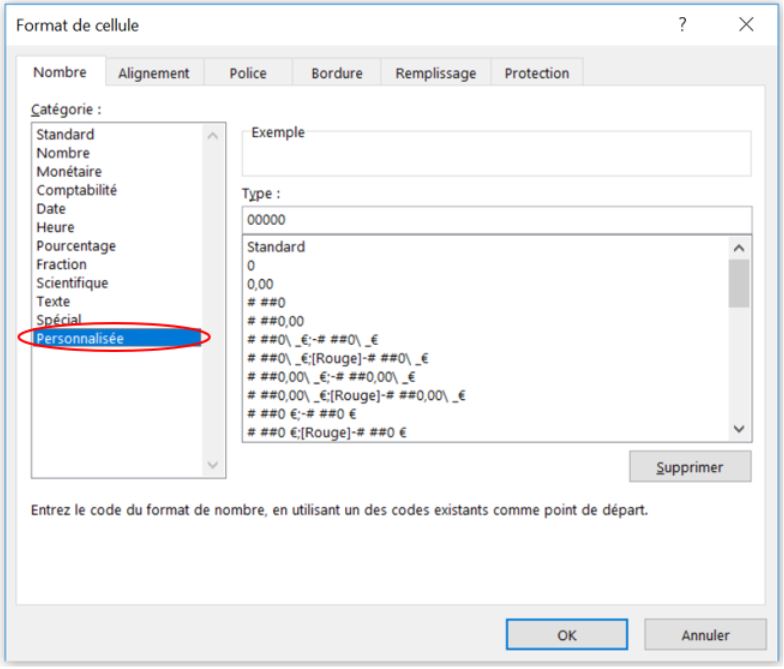The height and width of the screenshot is (669, 784).
Task: Select the Scientifique category
Action: click(x=72, y=283)
